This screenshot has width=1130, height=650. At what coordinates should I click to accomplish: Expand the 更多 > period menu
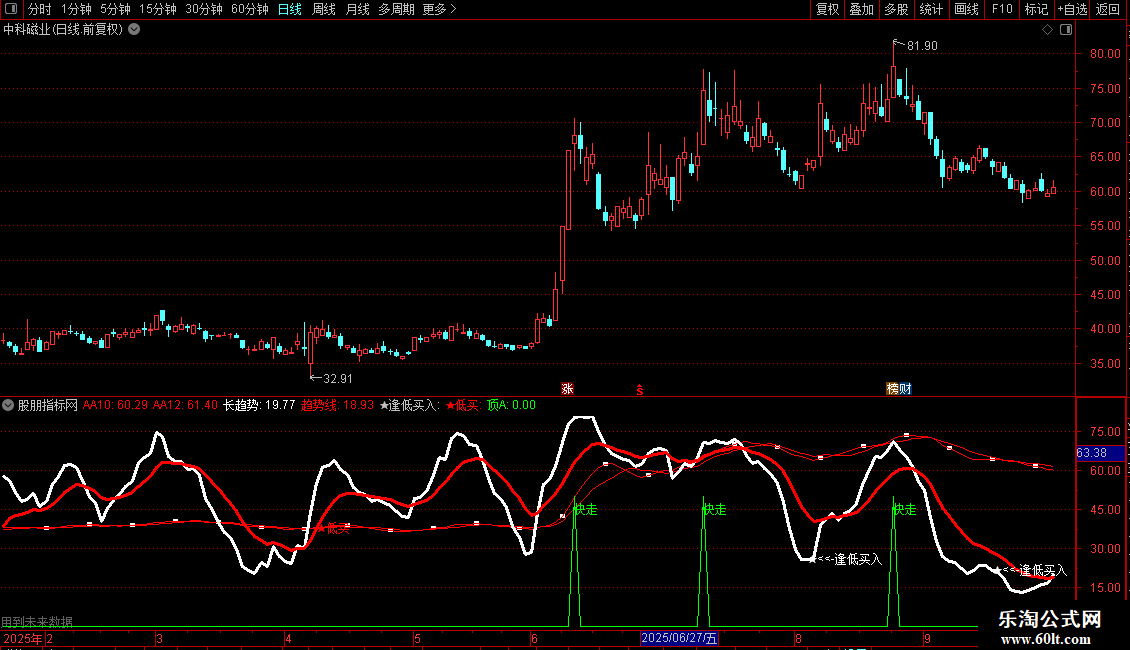(x=440, y=9)
